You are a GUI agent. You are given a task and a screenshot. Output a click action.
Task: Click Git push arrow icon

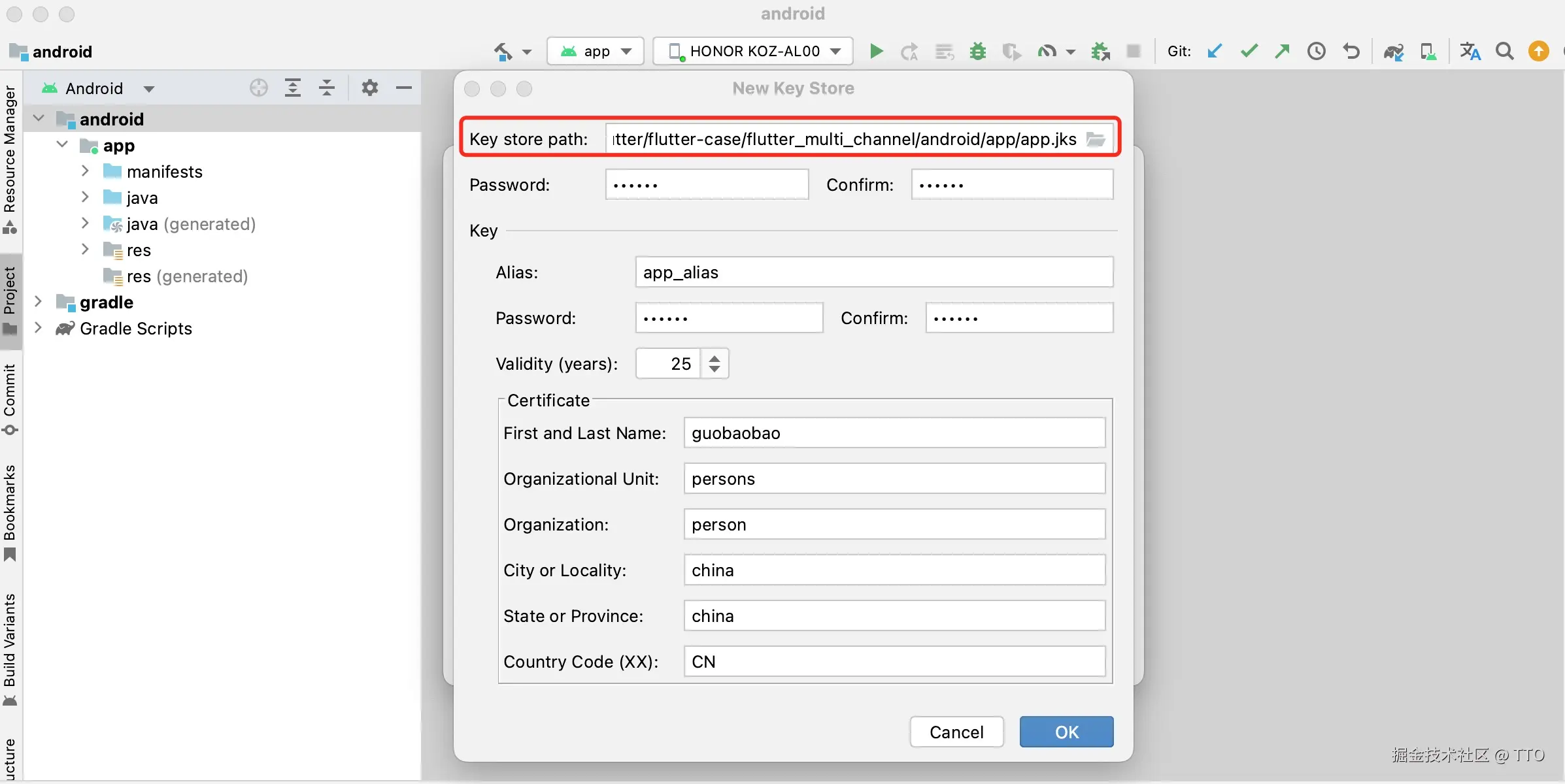[x=1282, y=51]
